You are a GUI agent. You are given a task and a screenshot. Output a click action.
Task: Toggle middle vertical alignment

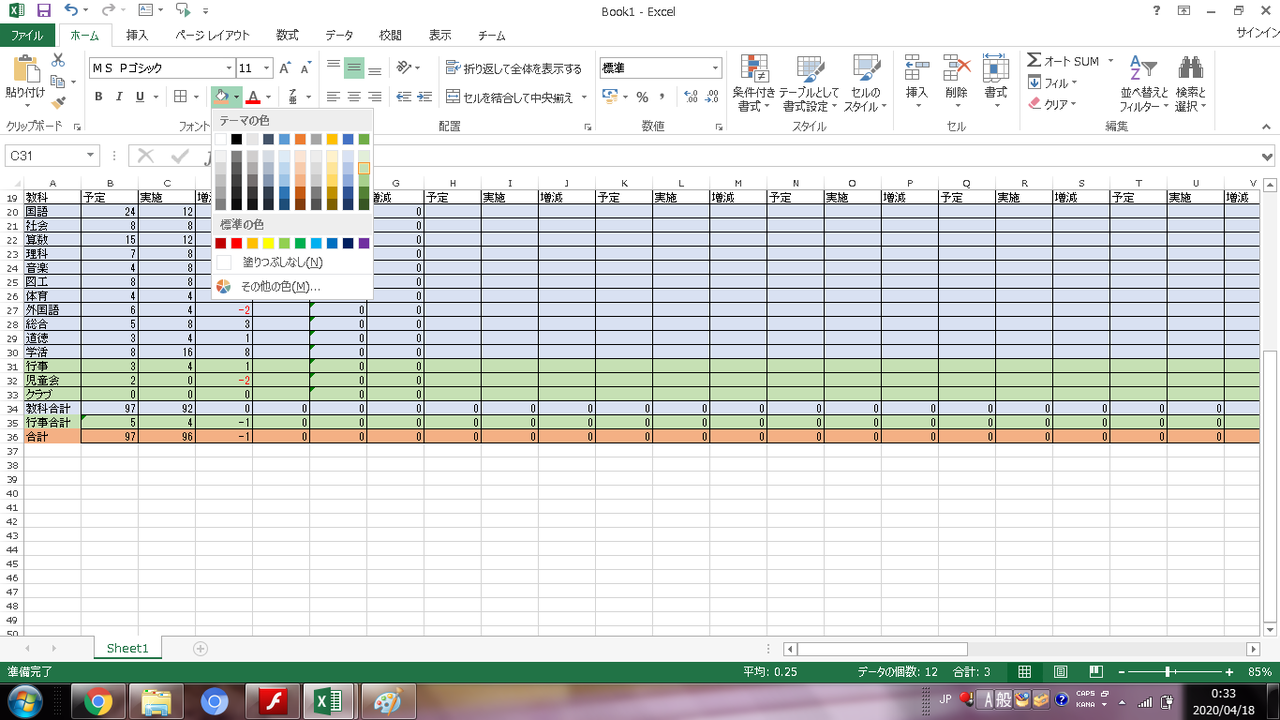point(354,68)
